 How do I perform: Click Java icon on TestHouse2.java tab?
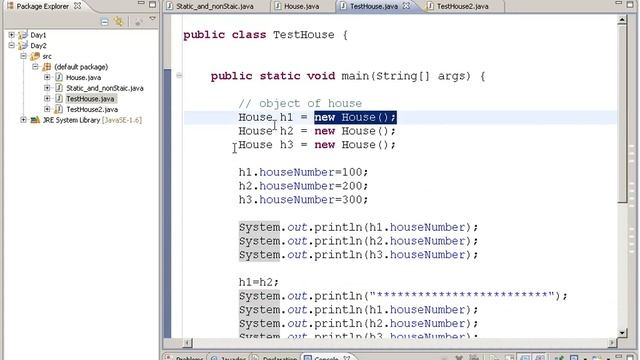tap(430, 6)
